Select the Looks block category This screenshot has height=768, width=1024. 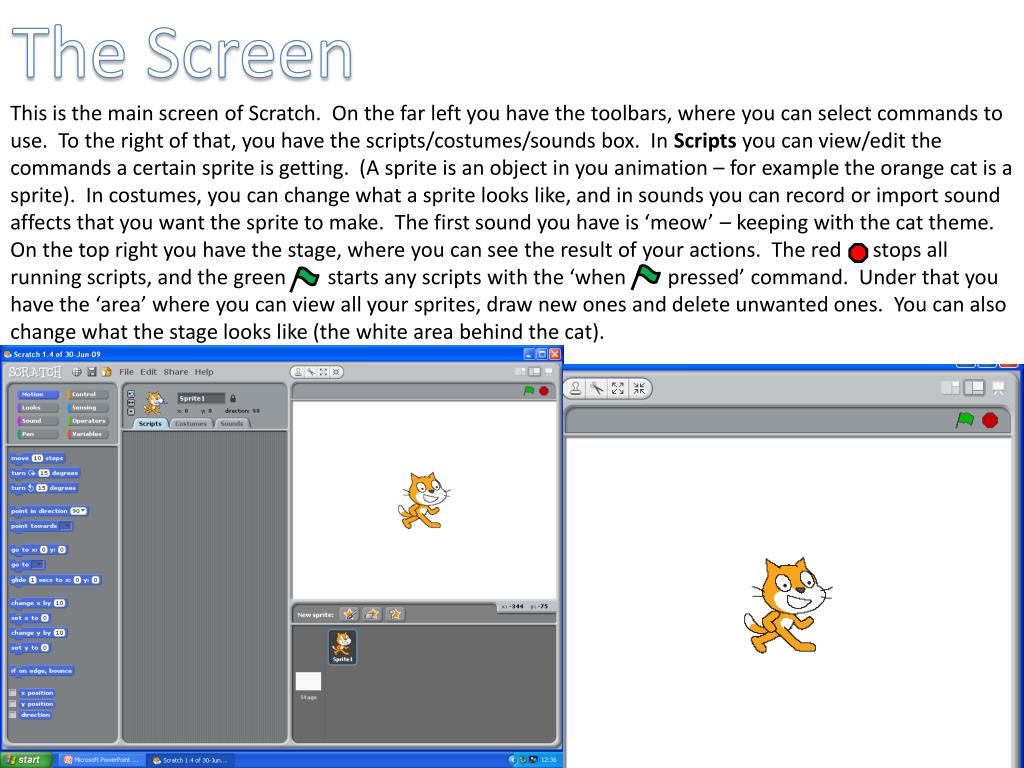click(x=38, y=408)
